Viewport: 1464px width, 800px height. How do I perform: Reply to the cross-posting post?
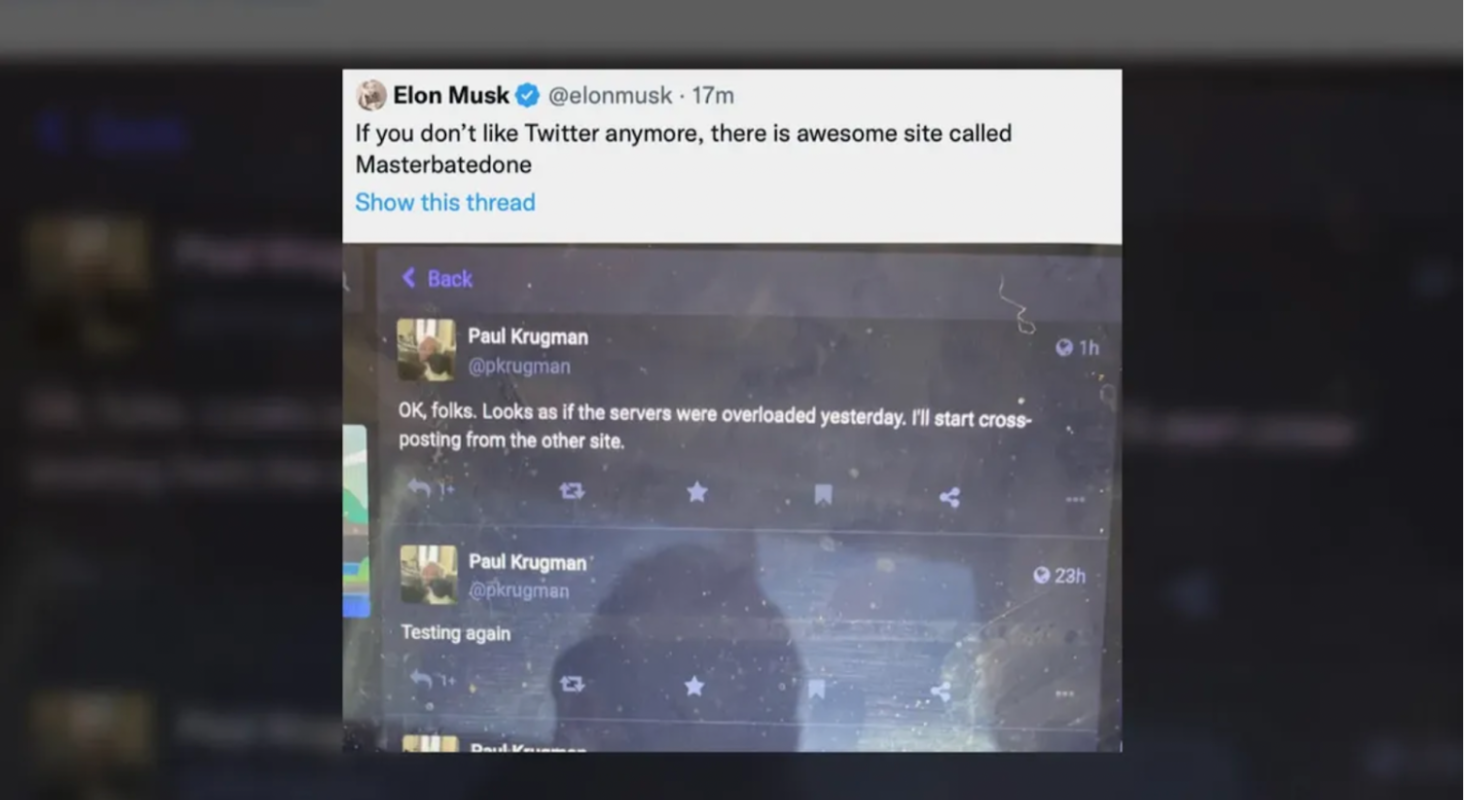tap(421, 488)
